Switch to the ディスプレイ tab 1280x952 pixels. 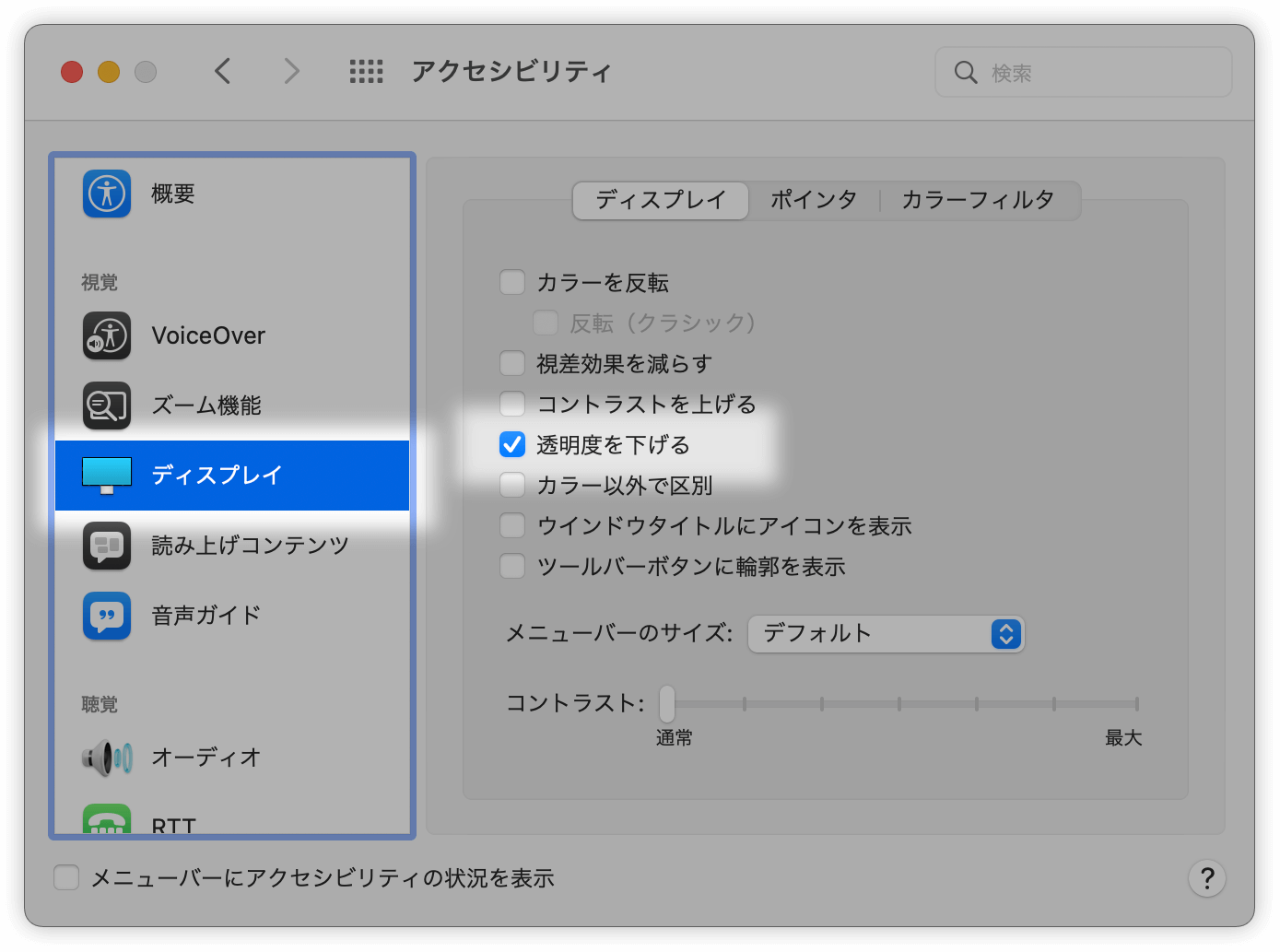click(661, 200)
